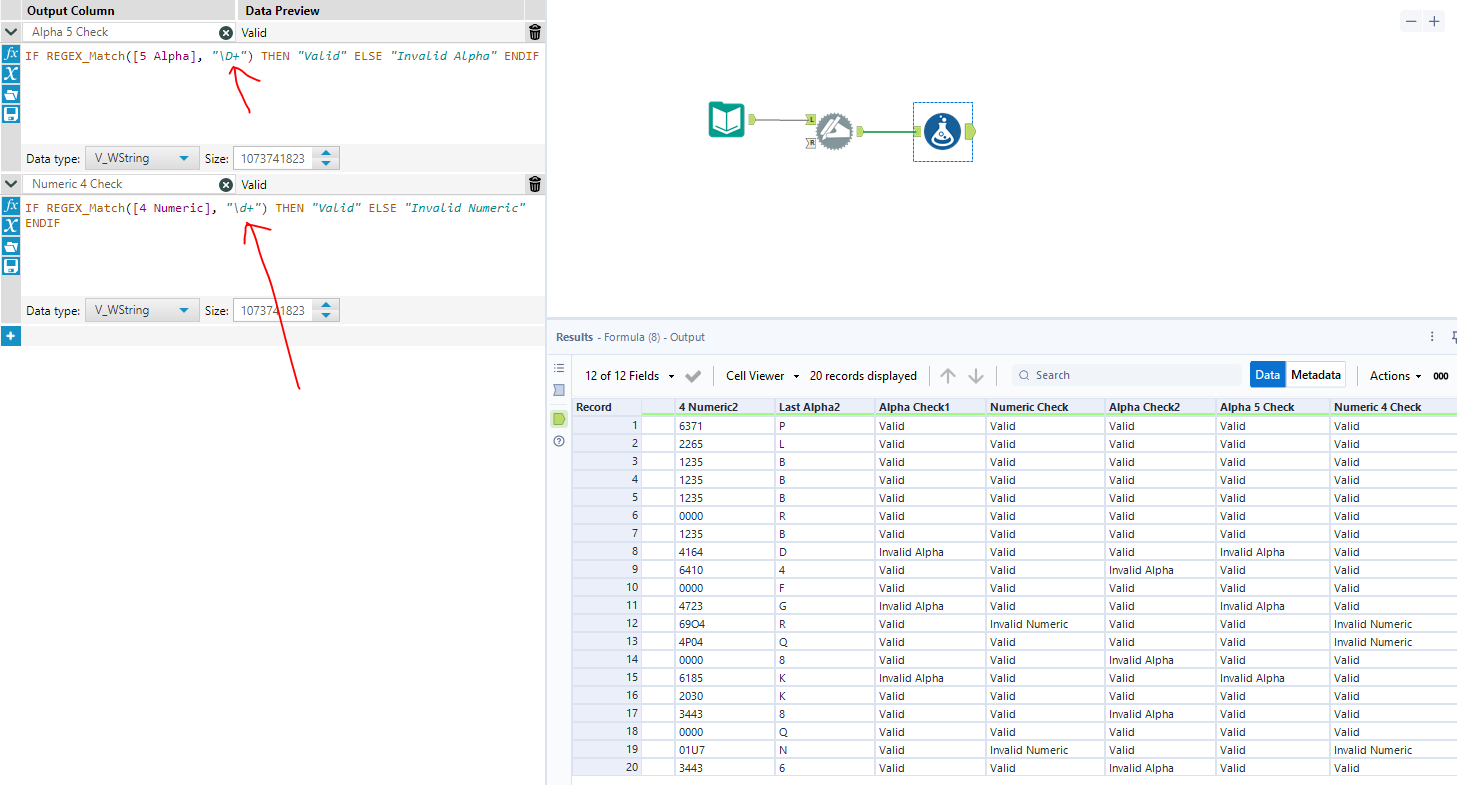Viewport: 1457px width, 785px height.
Task: Collapse the Alpha 5 Check expression
Action: (11, 32)
